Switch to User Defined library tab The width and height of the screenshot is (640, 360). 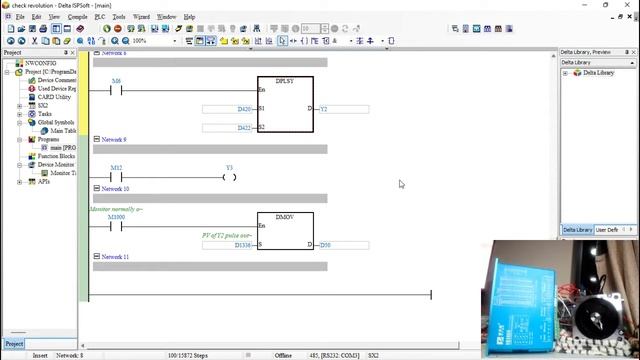pos(607,230)
